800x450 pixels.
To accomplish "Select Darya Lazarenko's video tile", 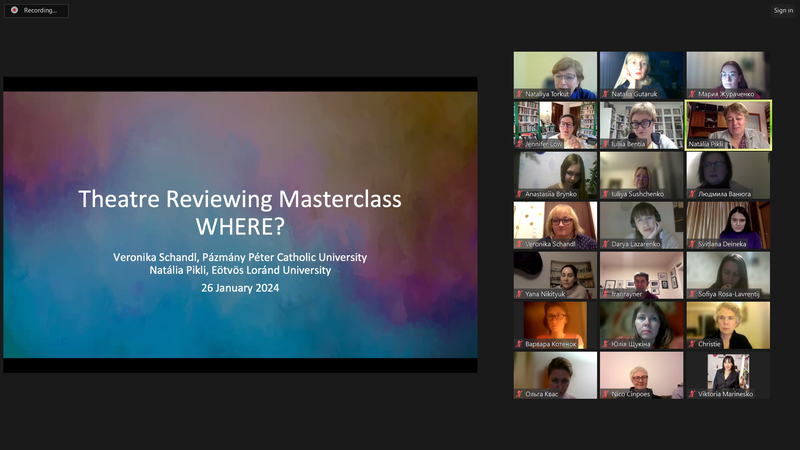I will pos(641,222).
